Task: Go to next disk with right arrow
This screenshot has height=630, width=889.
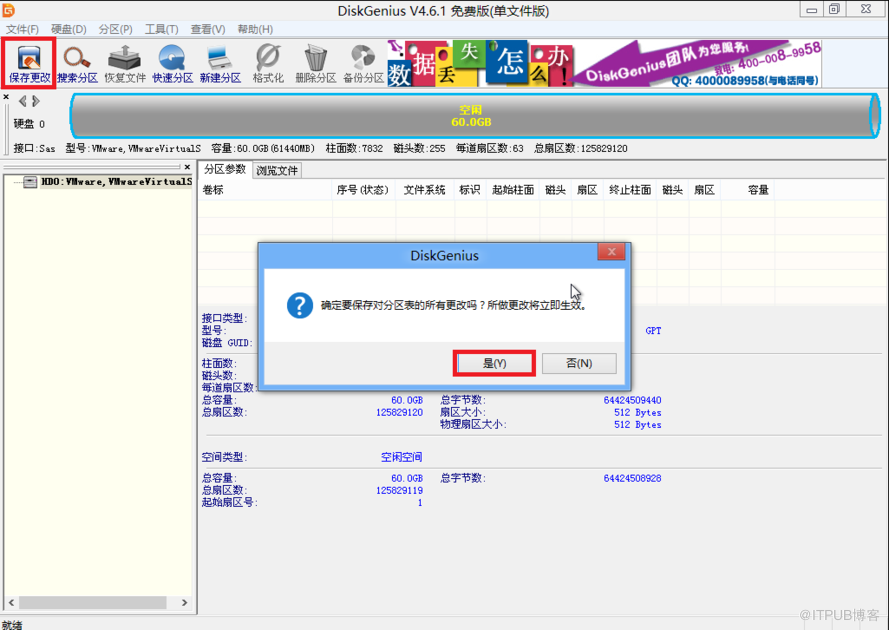Action: (36, 101)
